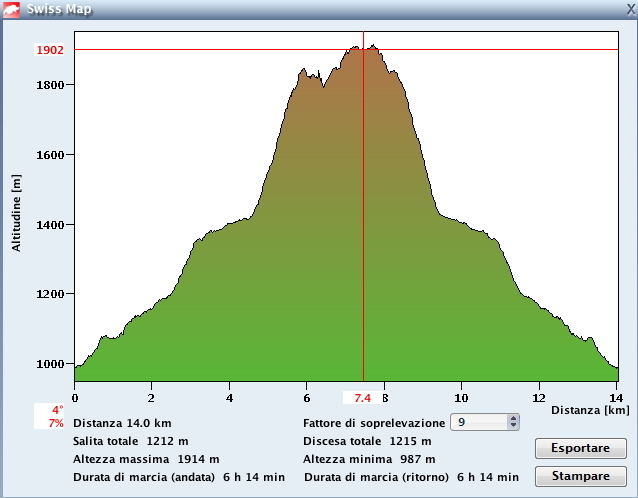Click the red 1902 altitude readout
638x498 pixels.
[50, 50]
